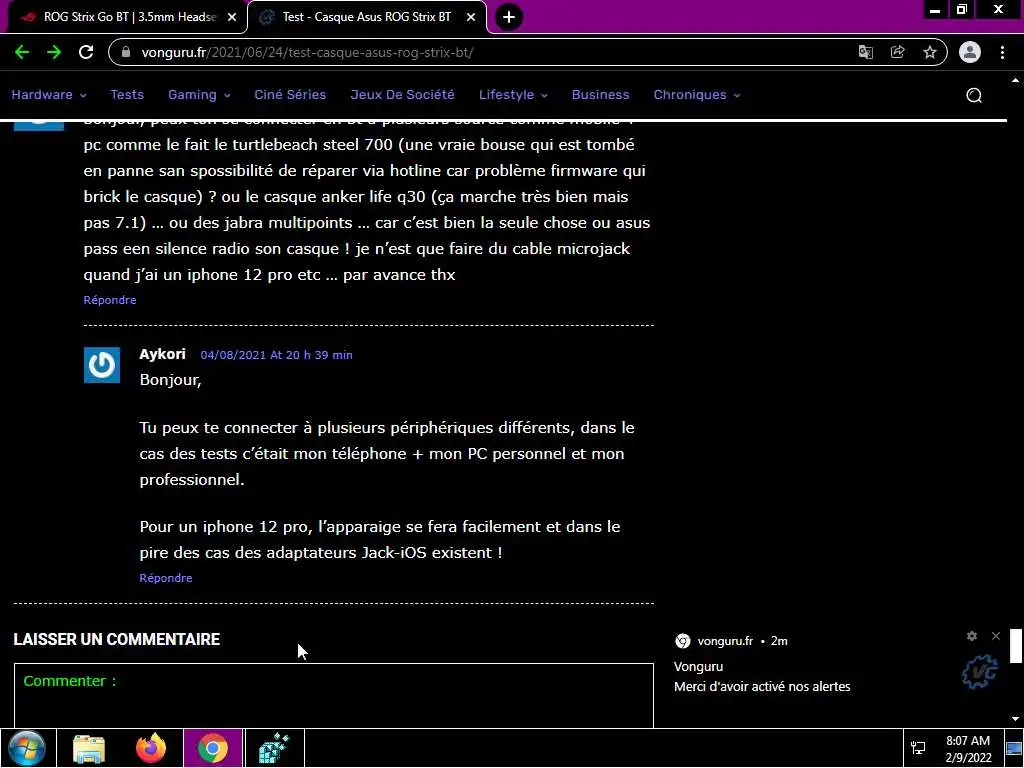Viewport: 1024px width, 768px height.
Task: Click the show desktop button
Action: click(1014, 748)
